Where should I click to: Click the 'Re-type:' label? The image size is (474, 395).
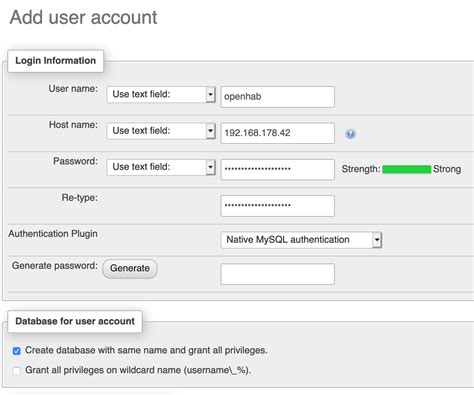pos(80,198)
